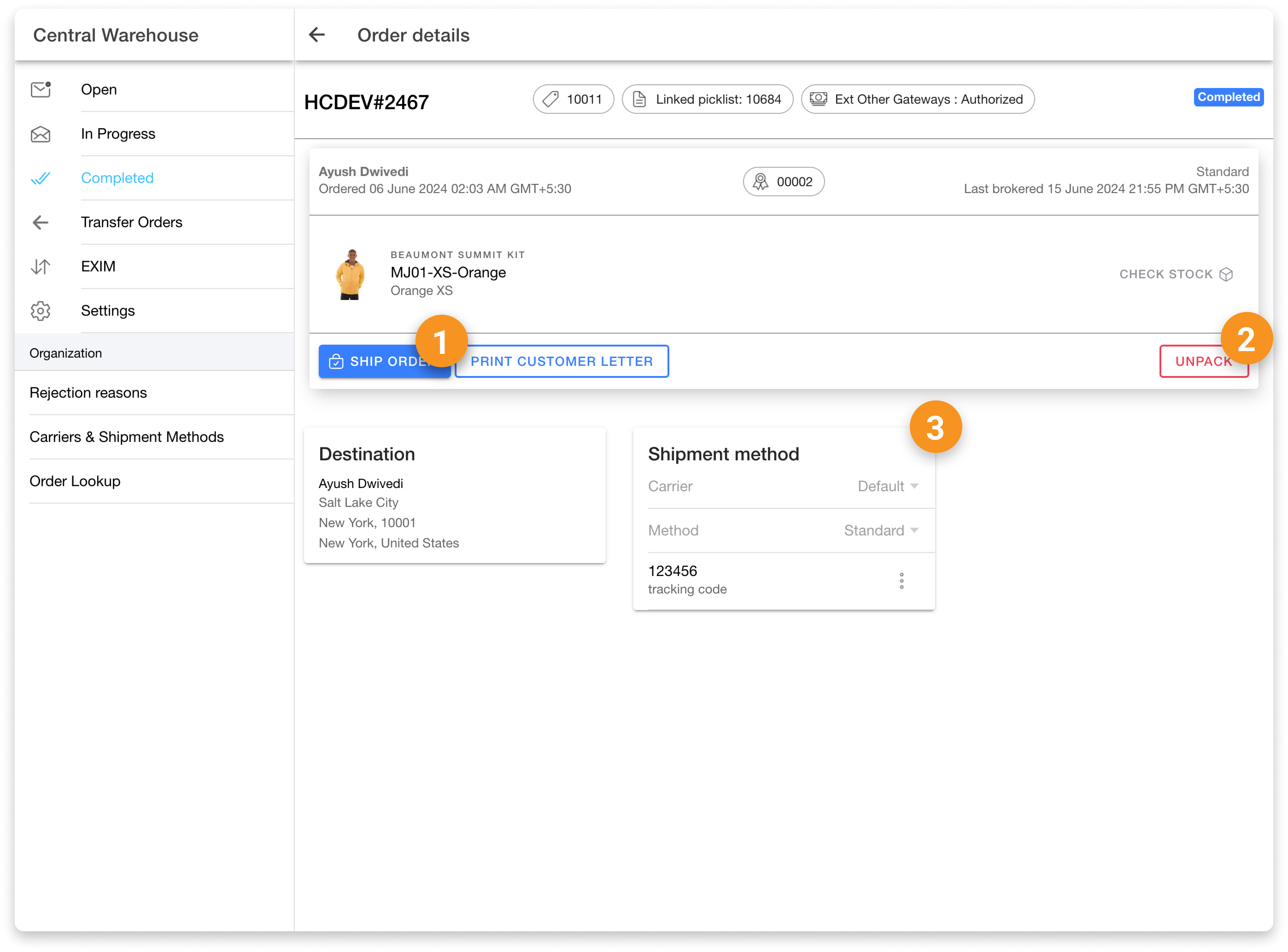
Task: Open tracking code three-dot menu
Action: [x=902, y=580]
